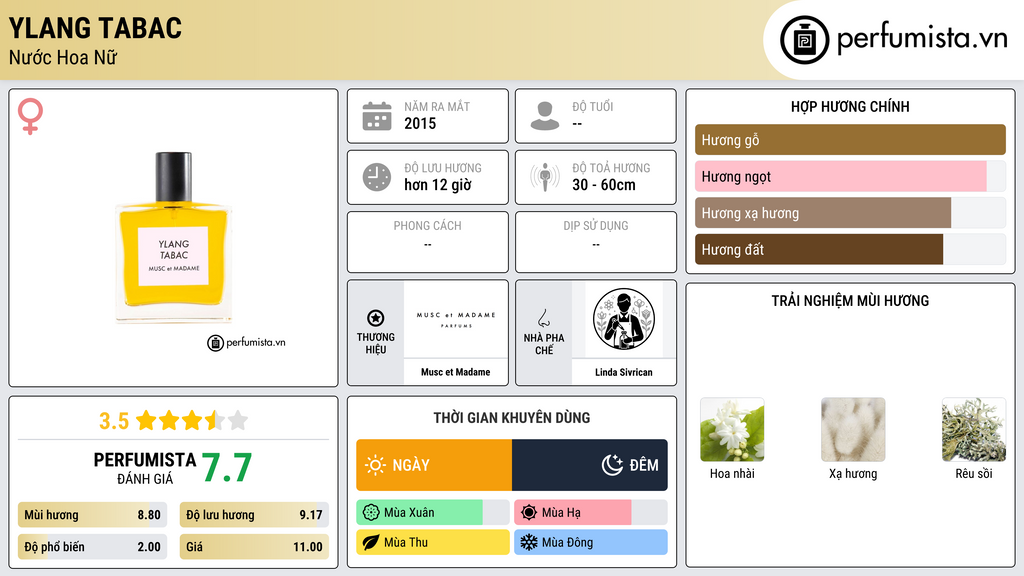Click the Hoa nhài note label

pos(732,473)
